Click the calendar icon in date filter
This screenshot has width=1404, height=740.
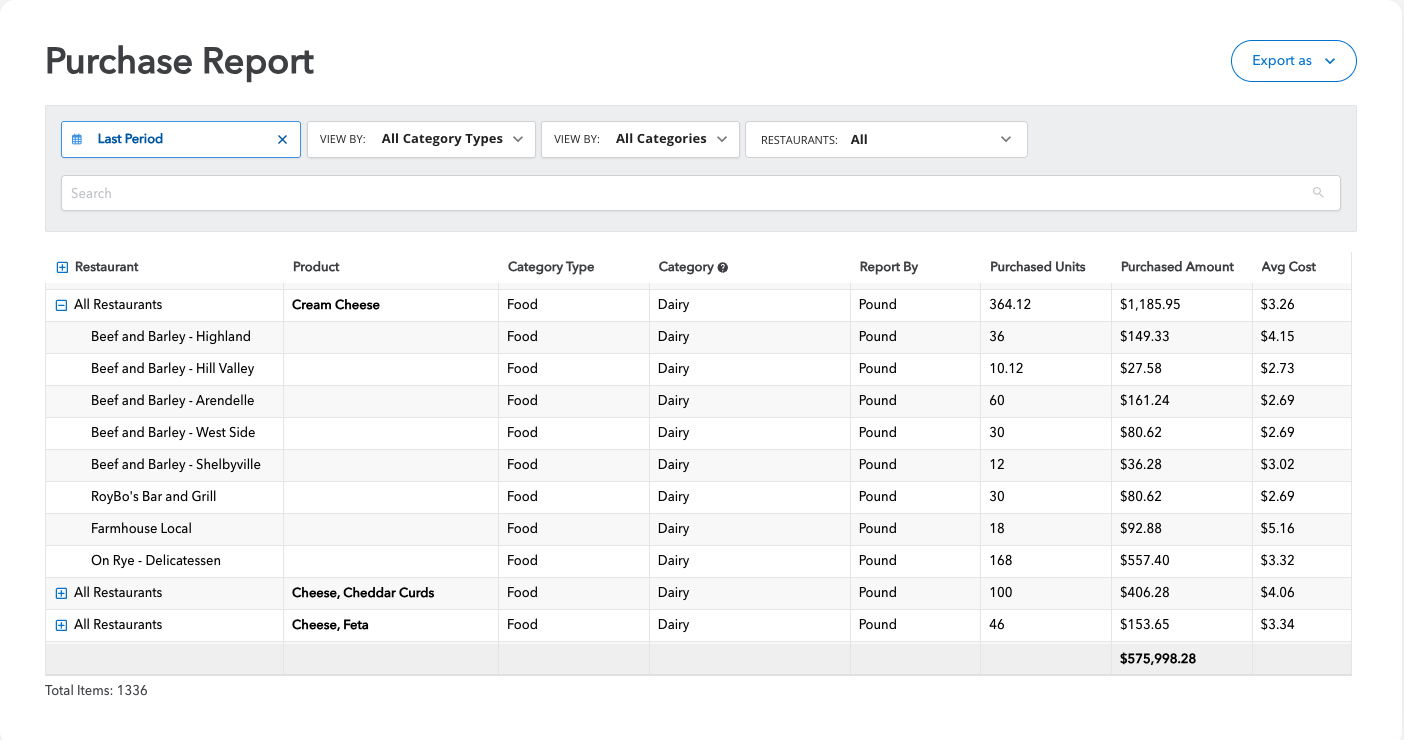click(x=77, y=140)
